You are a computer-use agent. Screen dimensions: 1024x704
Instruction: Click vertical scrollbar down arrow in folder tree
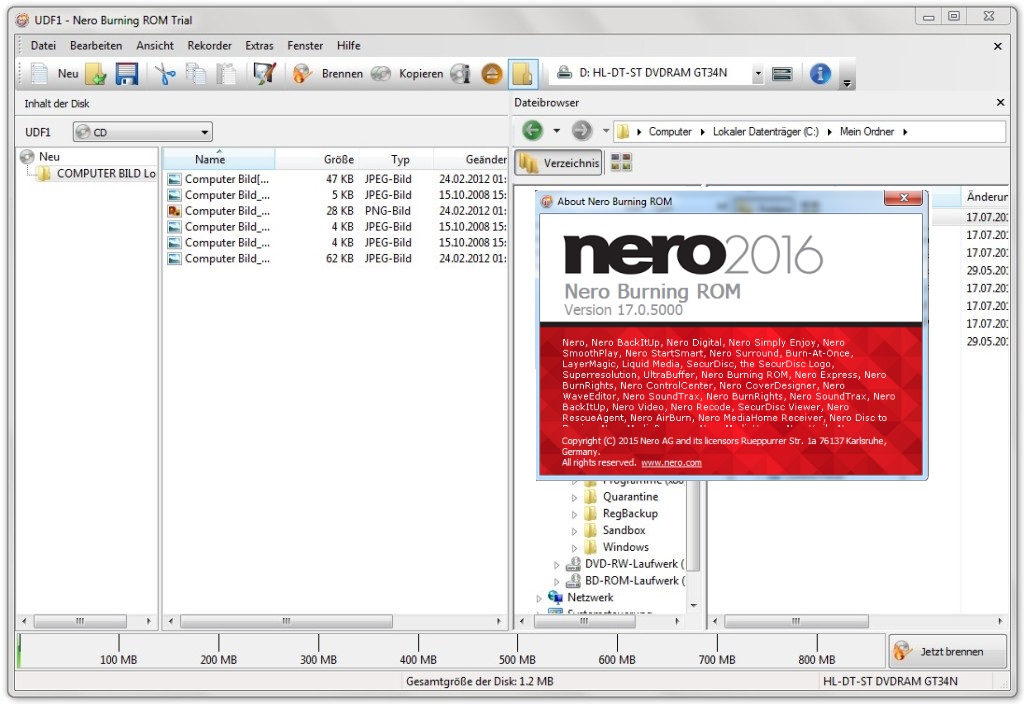(x=694, y=606)
